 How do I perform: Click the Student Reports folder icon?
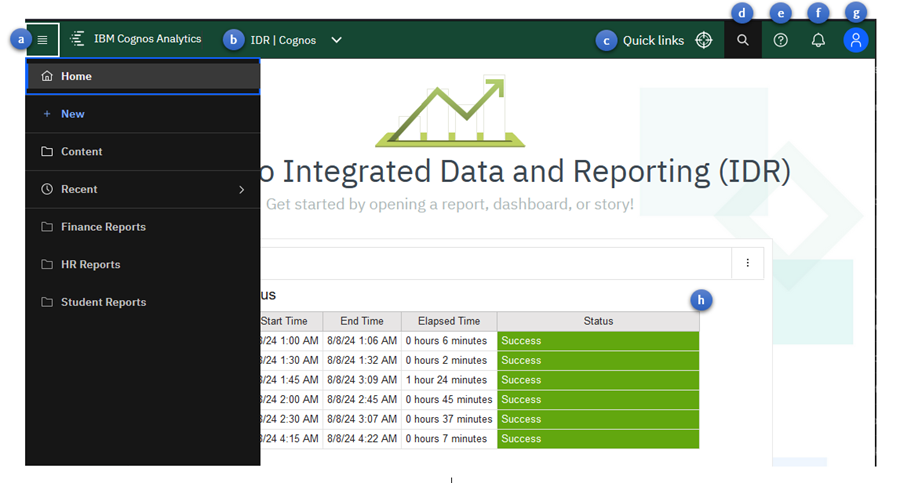(x=47, y=302)
